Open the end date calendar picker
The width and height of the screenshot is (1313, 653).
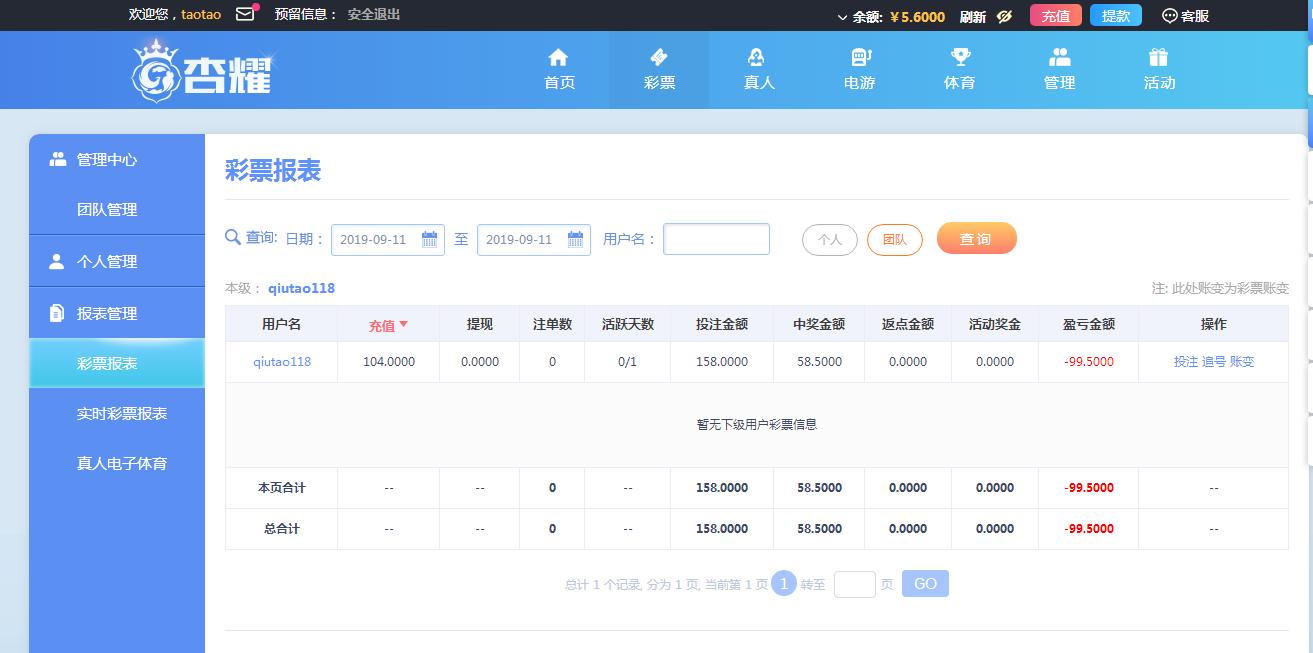[x=575, y=239]
